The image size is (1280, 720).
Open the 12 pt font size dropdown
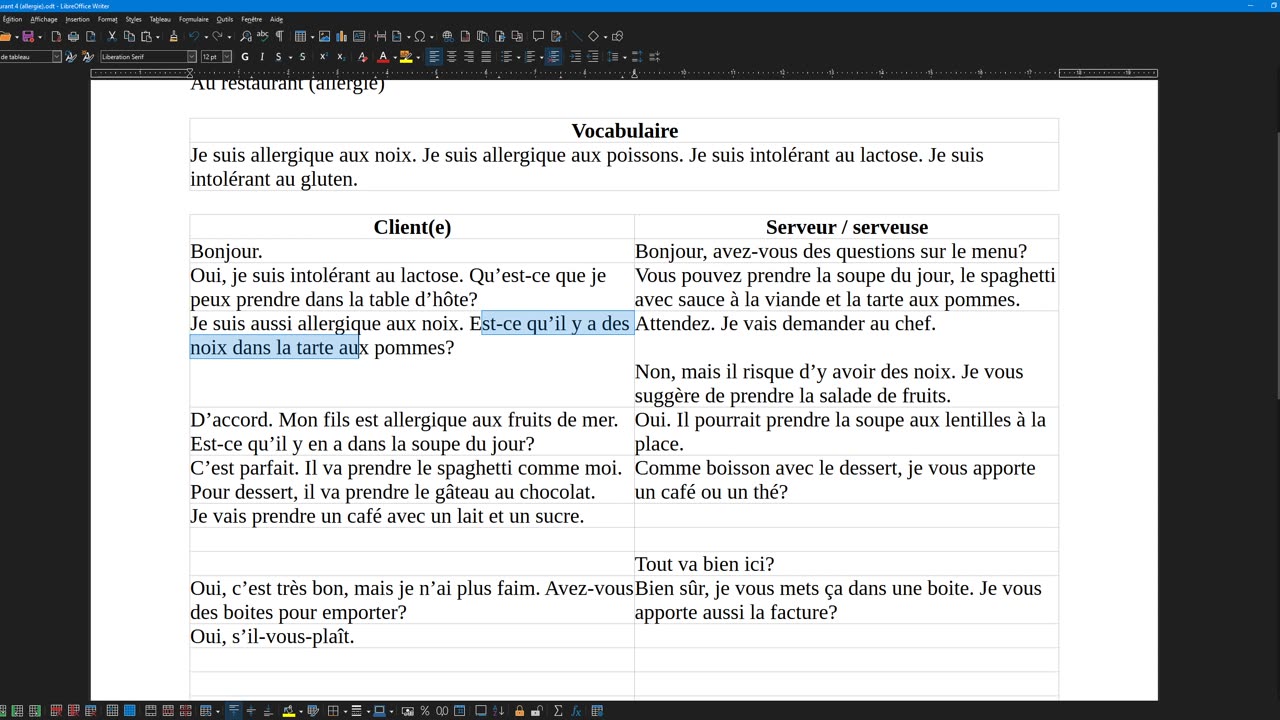coord(227,57)
